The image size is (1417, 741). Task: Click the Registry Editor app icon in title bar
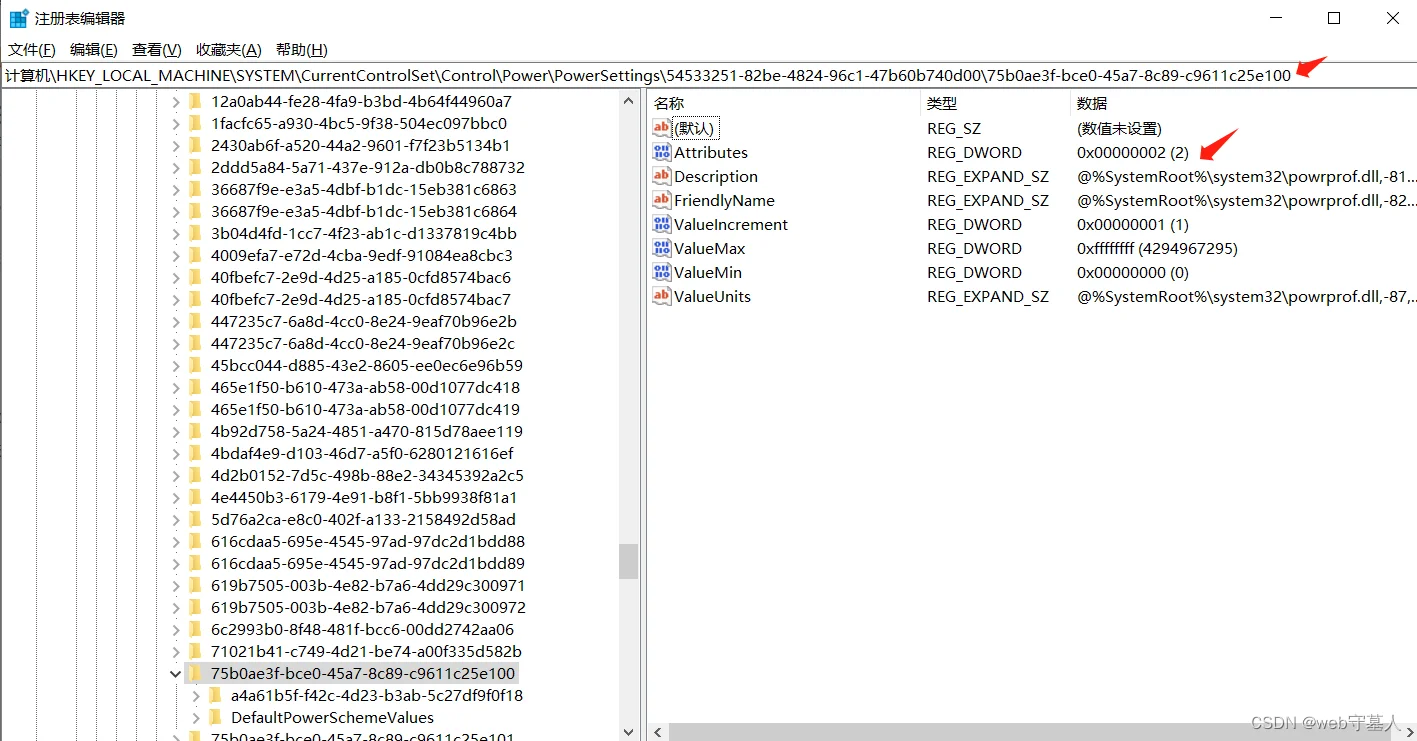click(x=18, y=18)
